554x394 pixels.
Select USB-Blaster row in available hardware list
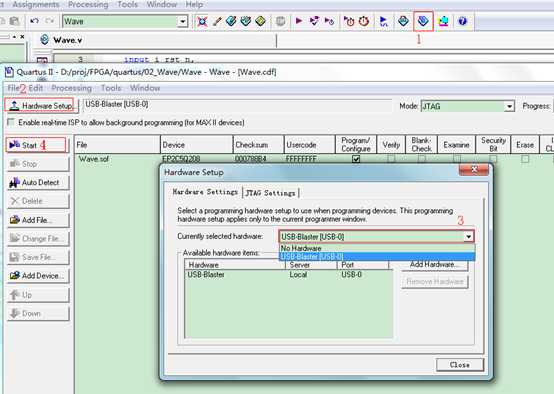[288, 275]
